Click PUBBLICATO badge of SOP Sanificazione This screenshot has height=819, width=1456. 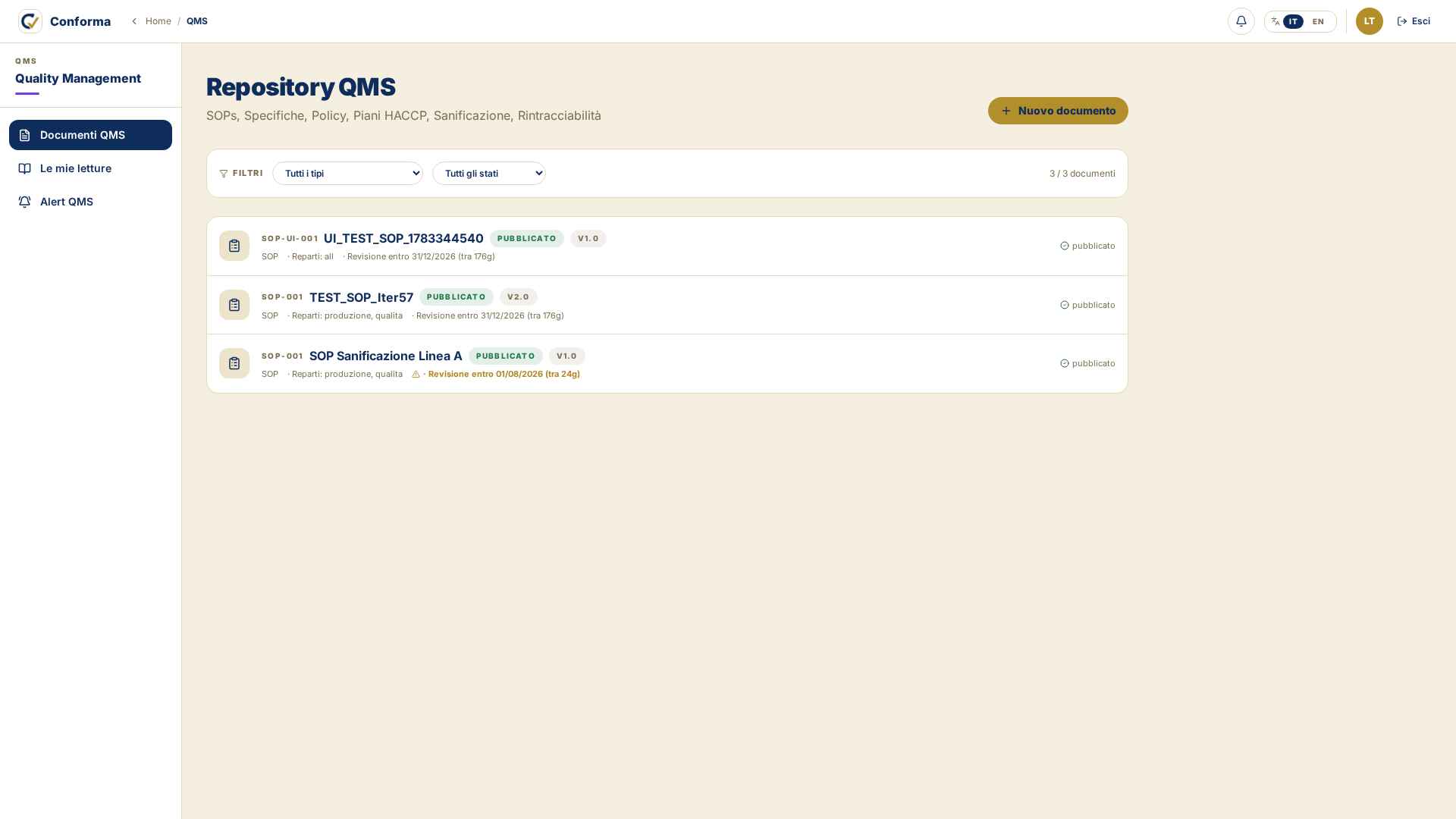tap(505, 356)
